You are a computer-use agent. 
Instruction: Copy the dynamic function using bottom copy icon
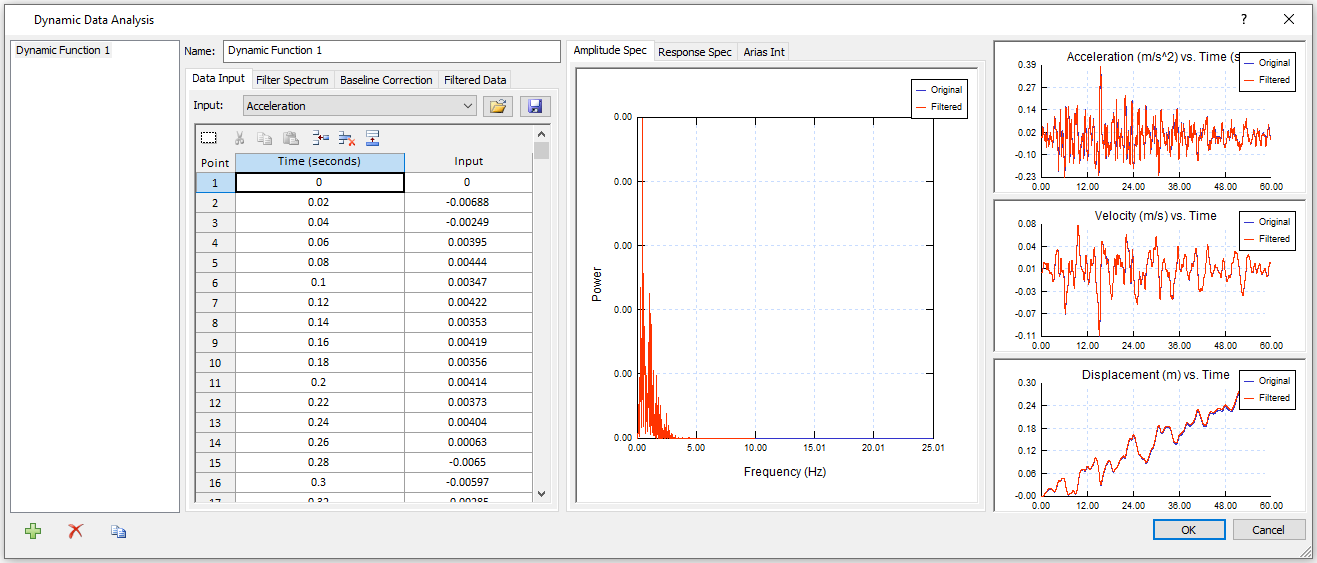118,531
